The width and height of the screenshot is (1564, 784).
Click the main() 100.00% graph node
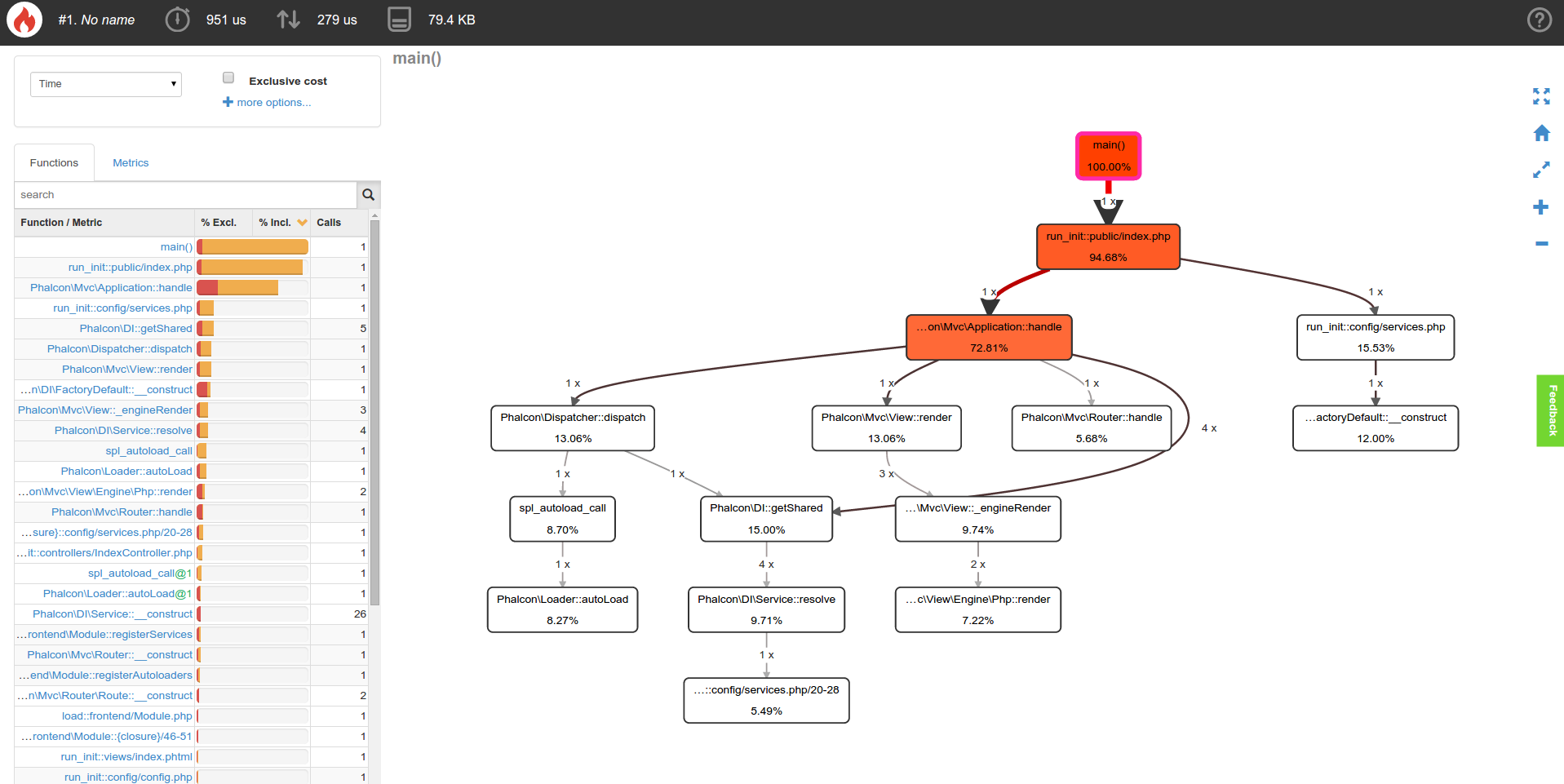click(1108, 156)
